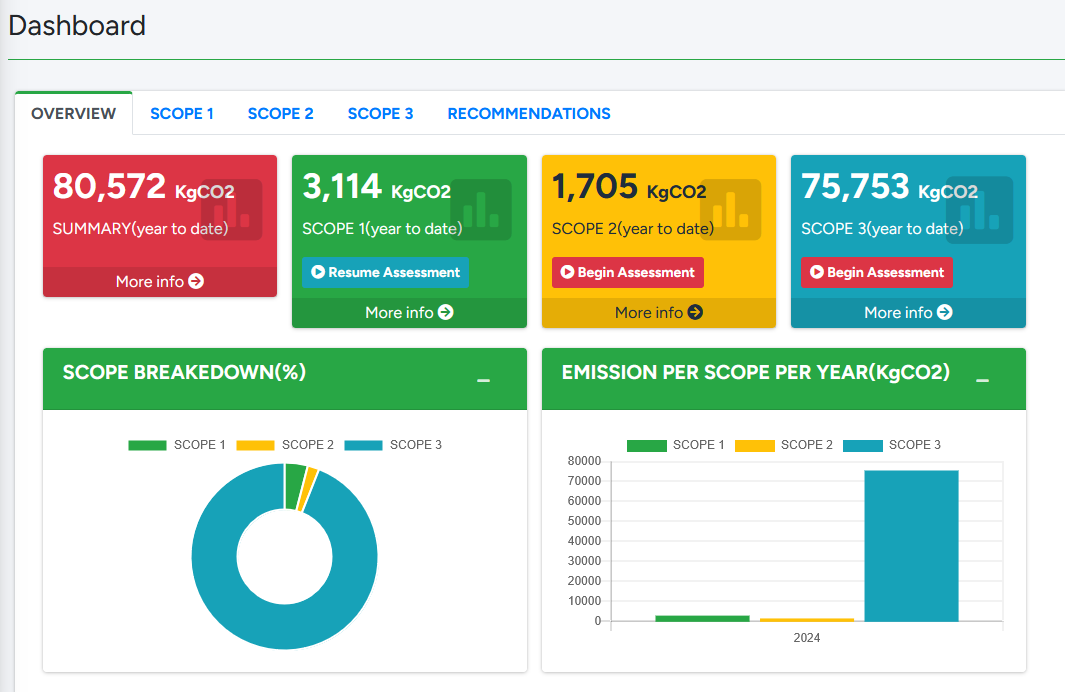Click the arrow icon in SUMMARY More info

pyautogui.click(x=196, y=282)
